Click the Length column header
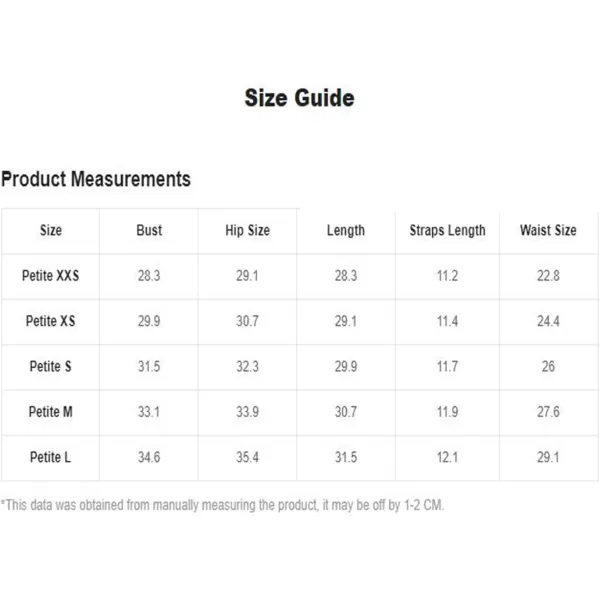Screen dimensions: 600x600 pyautogui.click(x=346, y=231)
